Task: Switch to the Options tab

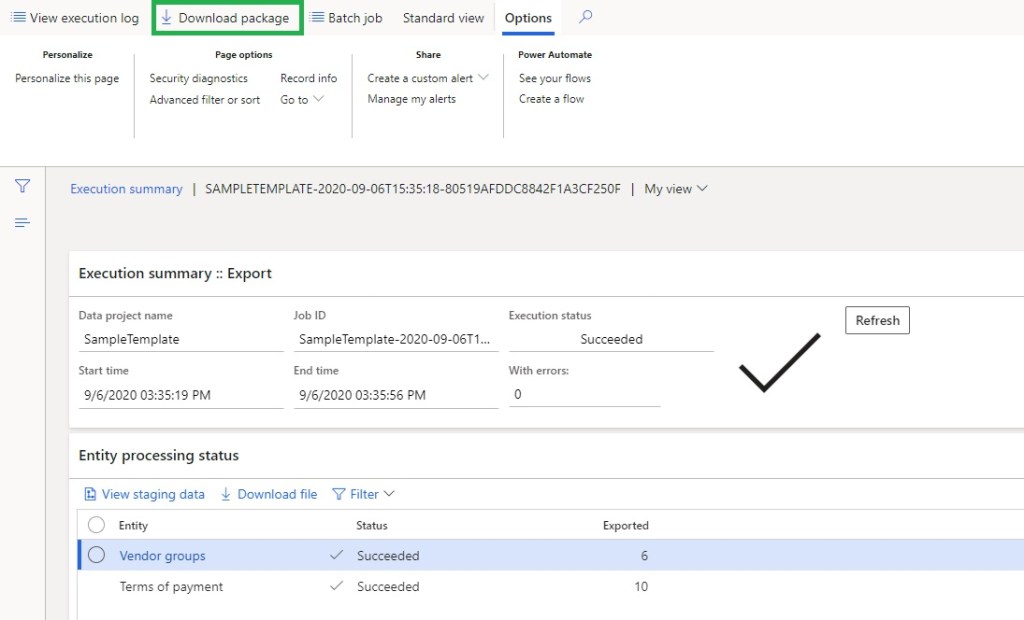Action: click(528, 18)
